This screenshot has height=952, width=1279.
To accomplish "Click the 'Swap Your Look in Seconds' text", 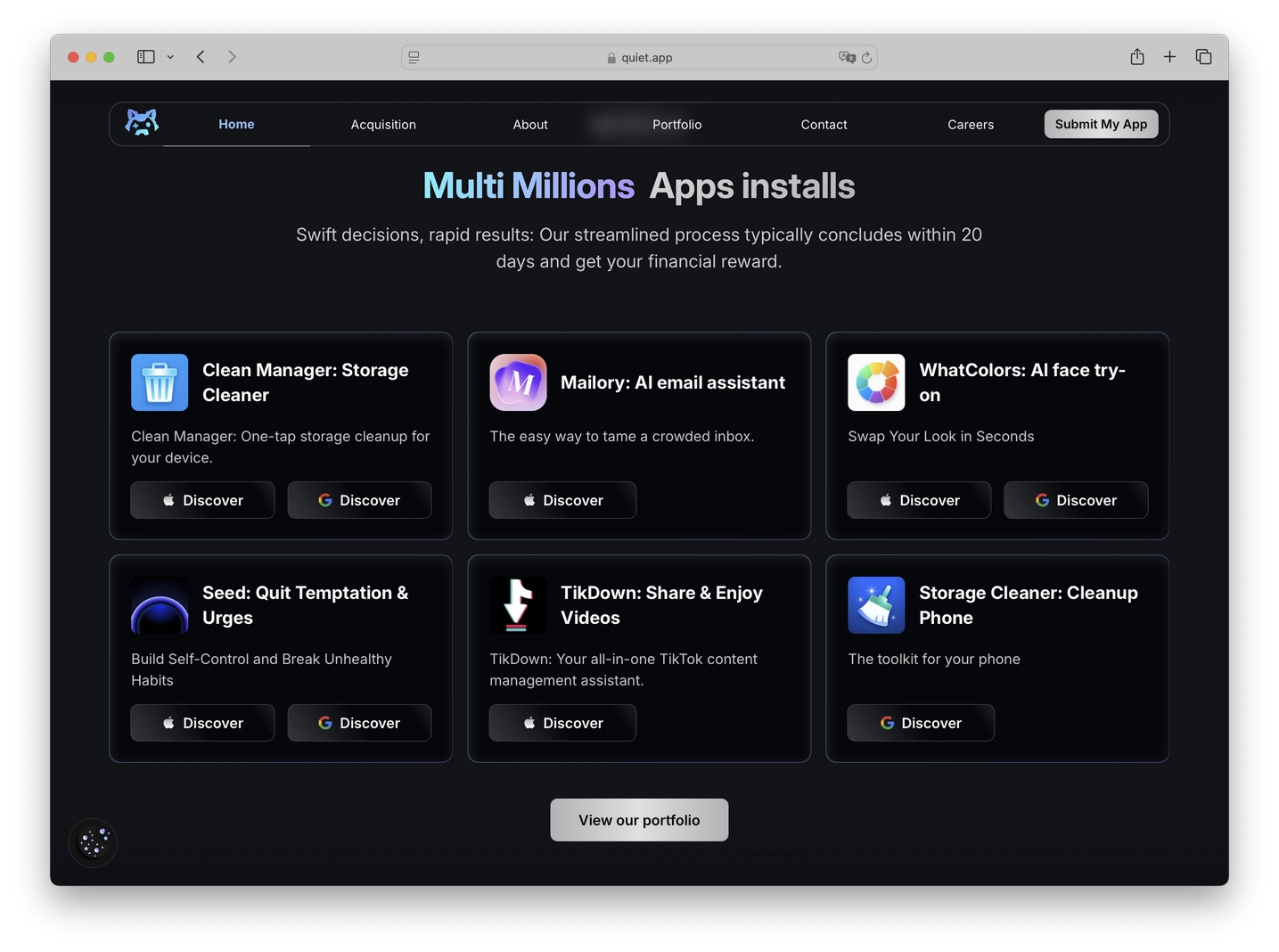I will (x=941, y=436).
